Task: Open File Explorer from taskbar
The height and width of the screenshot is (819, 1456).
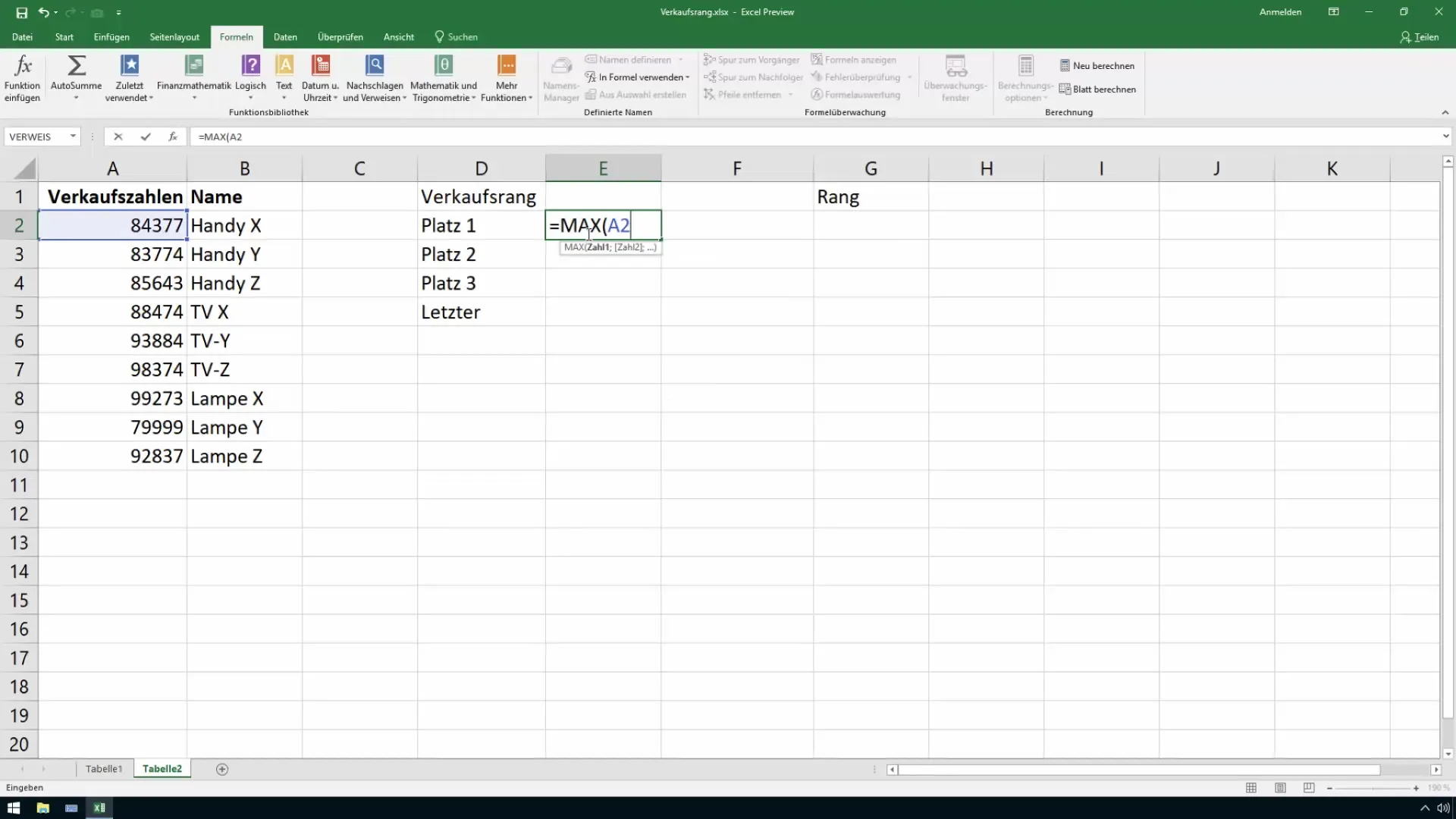Action: tap(42, 808)
